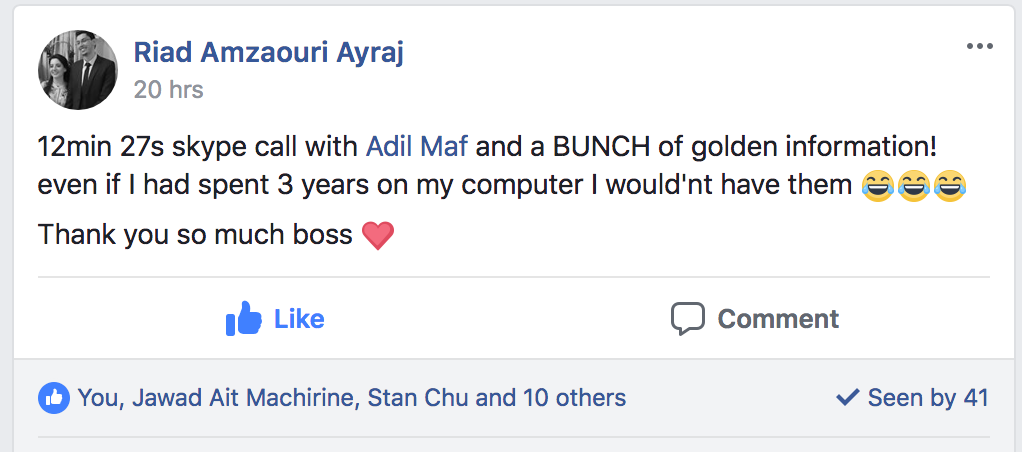This screenshot has width=1022, height=452.
Task: Click the 20 hrs timestamp
Action: 168,90
